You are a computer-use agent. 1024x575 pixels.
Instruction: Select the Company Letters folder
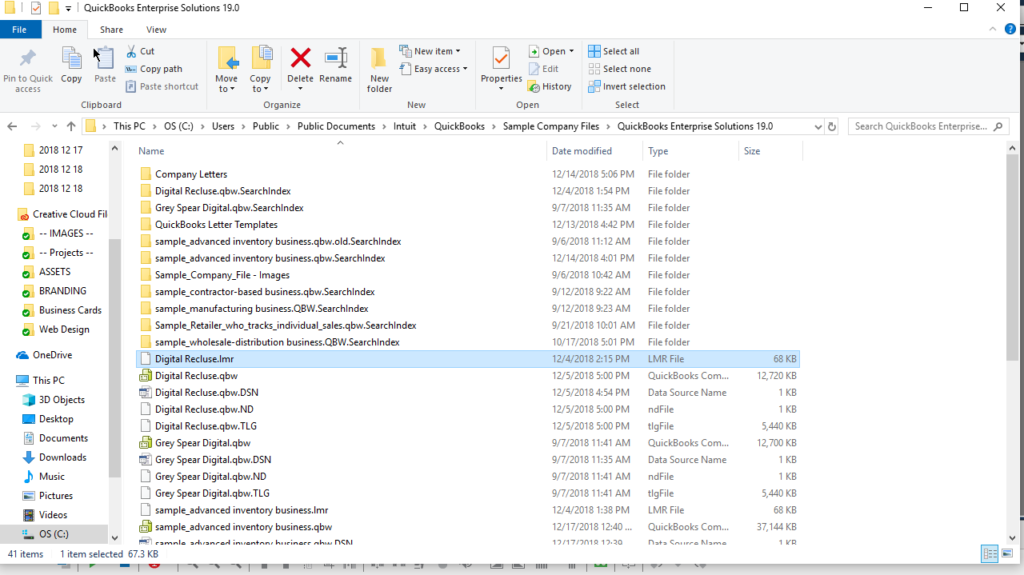[x=183, y=174]
